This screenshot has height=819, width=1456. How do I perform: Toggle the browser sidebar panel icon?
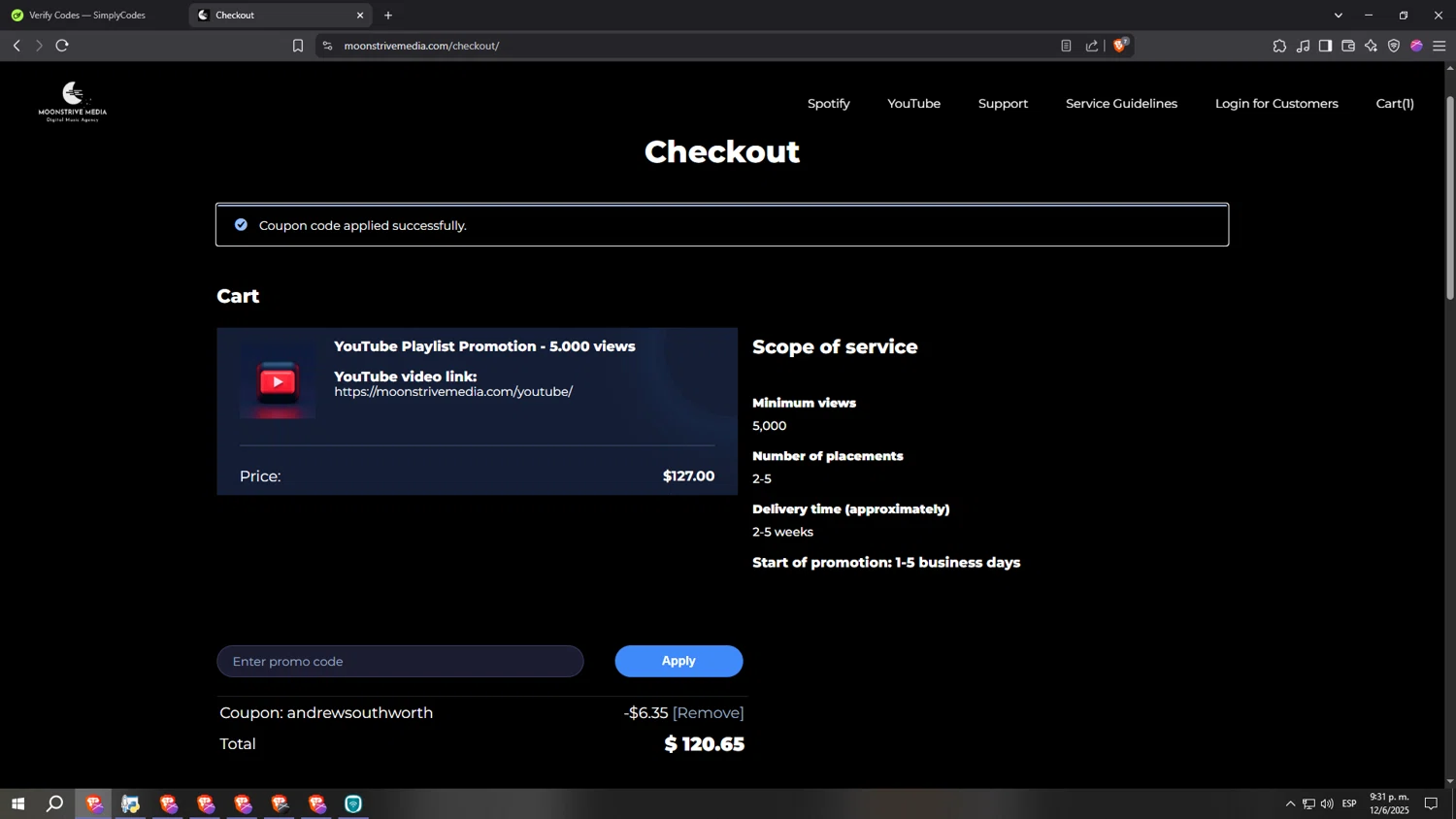(x=1325, y=46)
